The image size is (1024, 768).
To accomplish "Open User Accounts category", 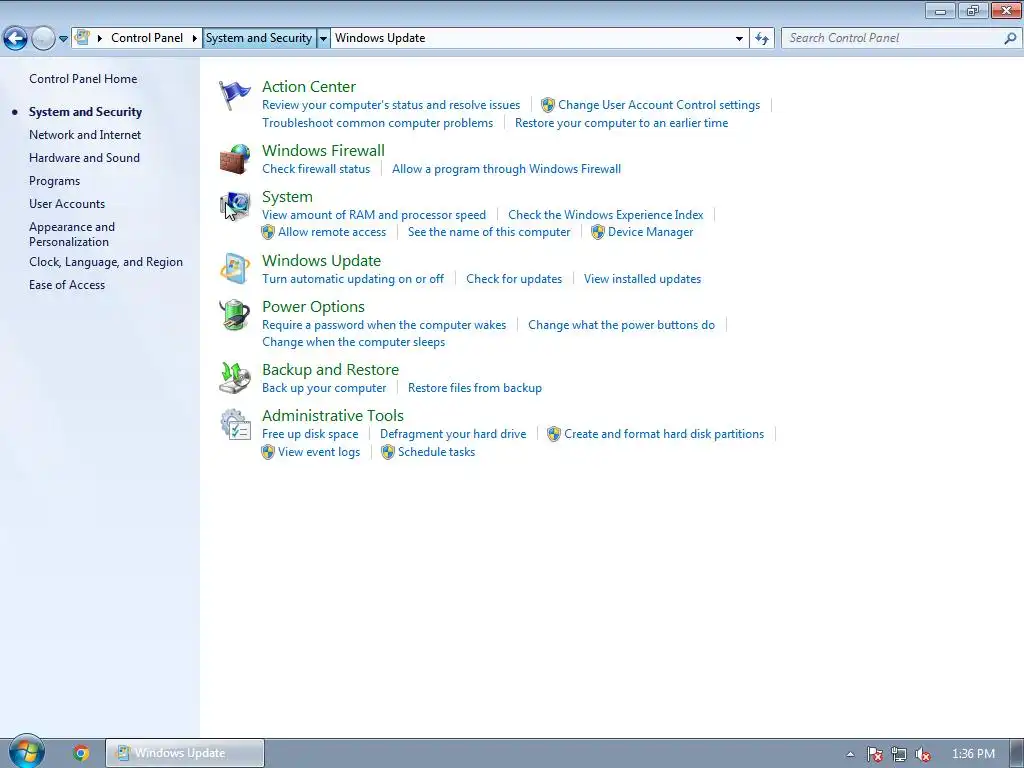I will coord(67,204).
